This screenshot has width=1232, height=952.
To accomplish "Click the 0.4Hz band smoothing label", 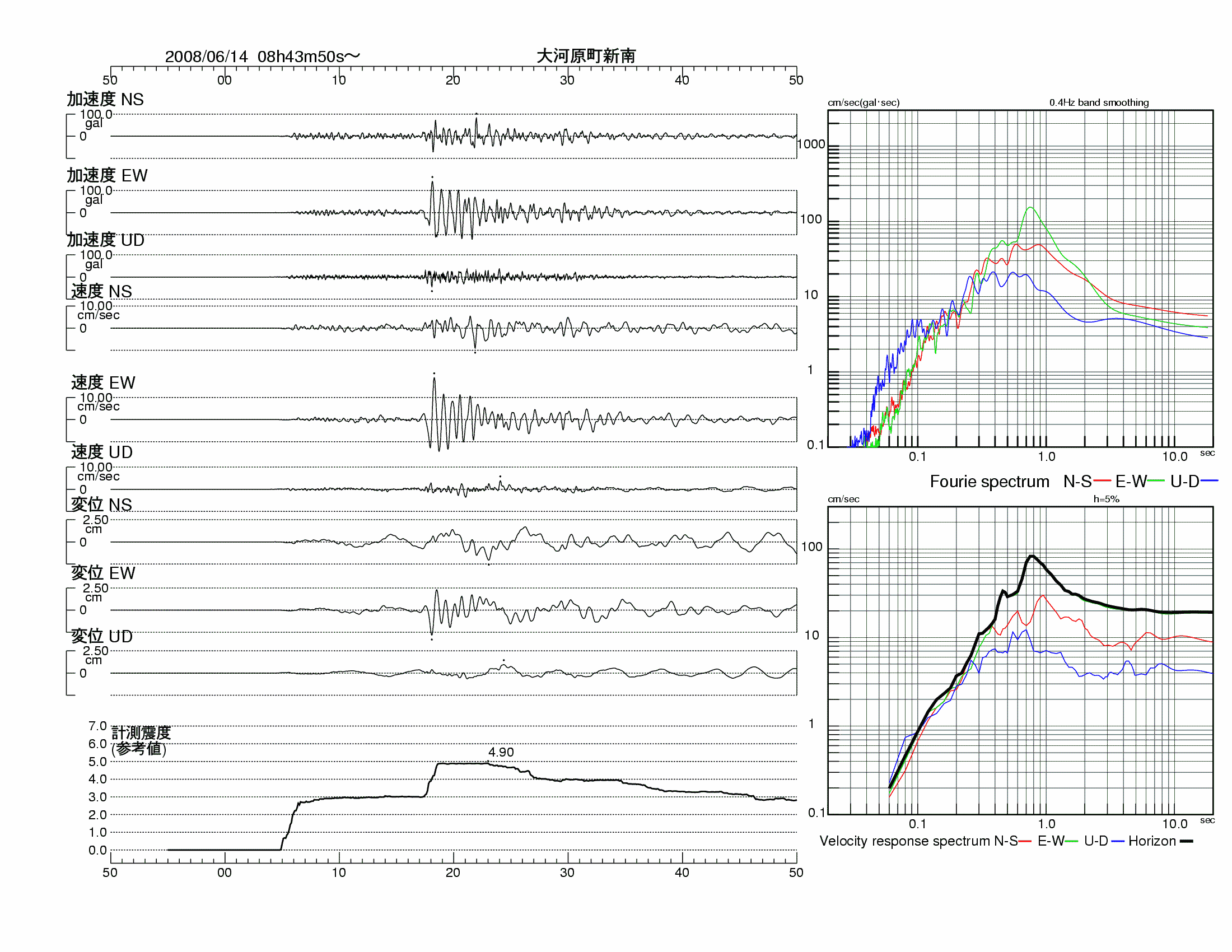I will 1099,102.
